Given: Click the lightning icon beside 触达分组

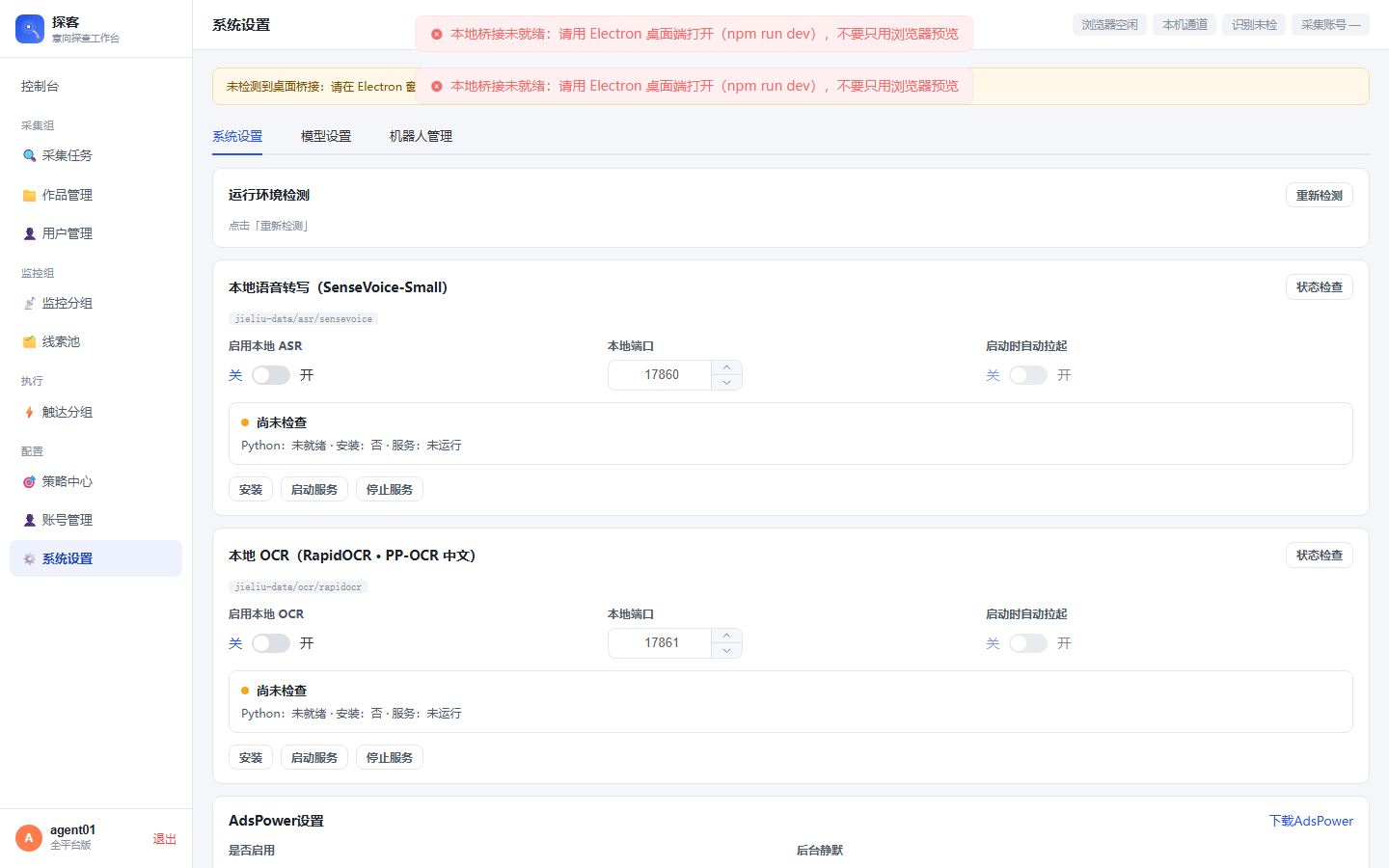Looking at the screenshot, I should tap(30, 412).
